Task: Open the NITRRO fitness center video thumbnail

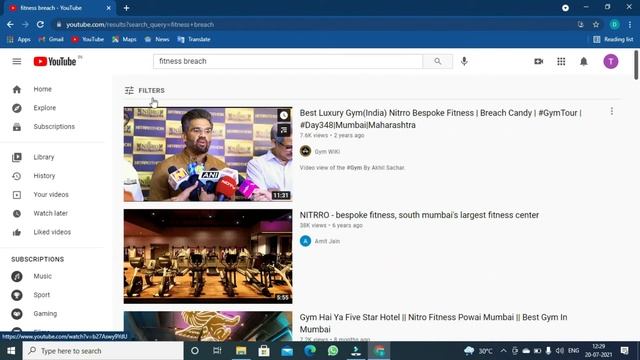Action: [x=208, y=256]
